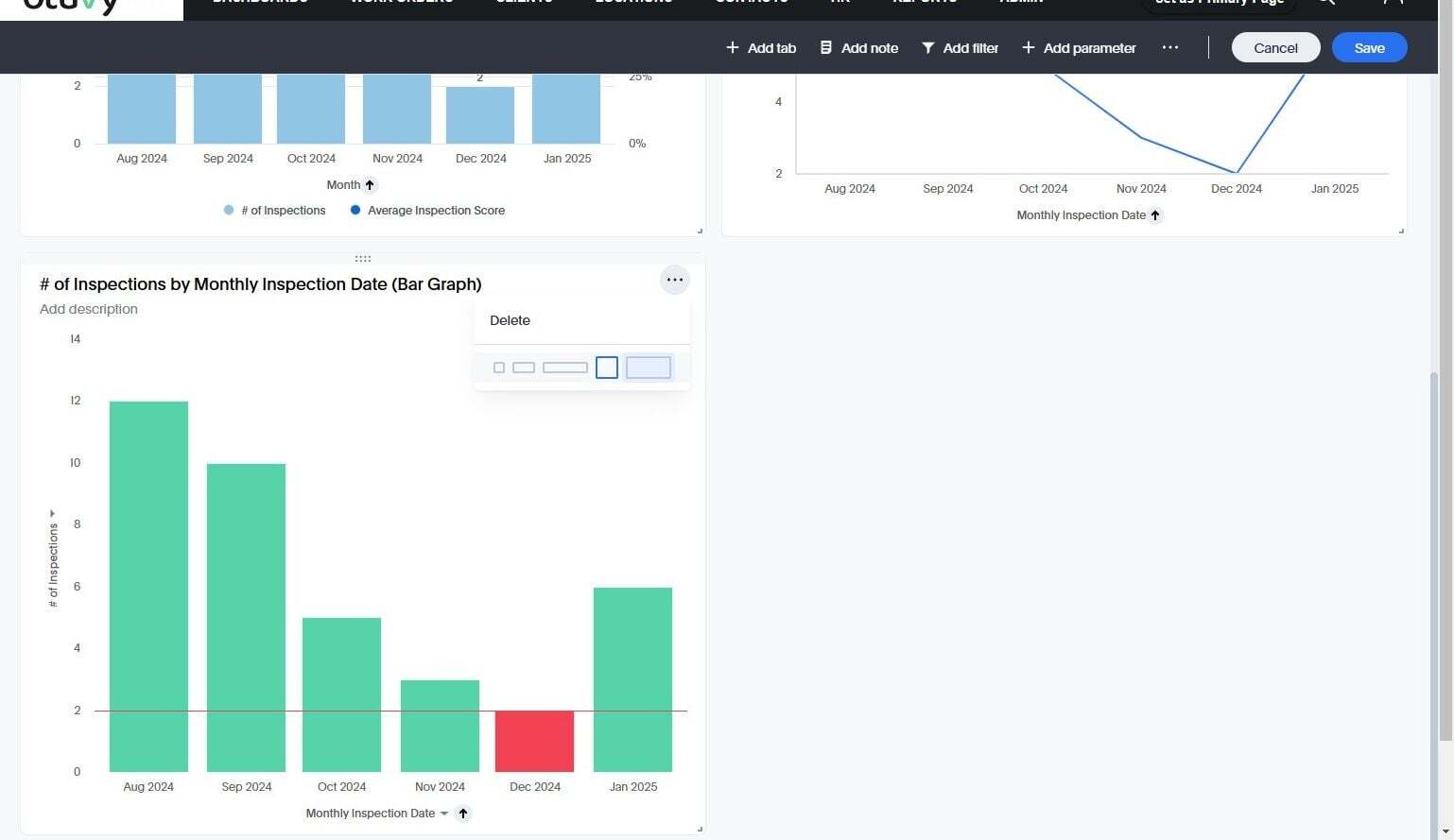The width and height of the screenshot is (1454, 840).
Task: Save the dashboard changes
Action: coord(1369,47)
